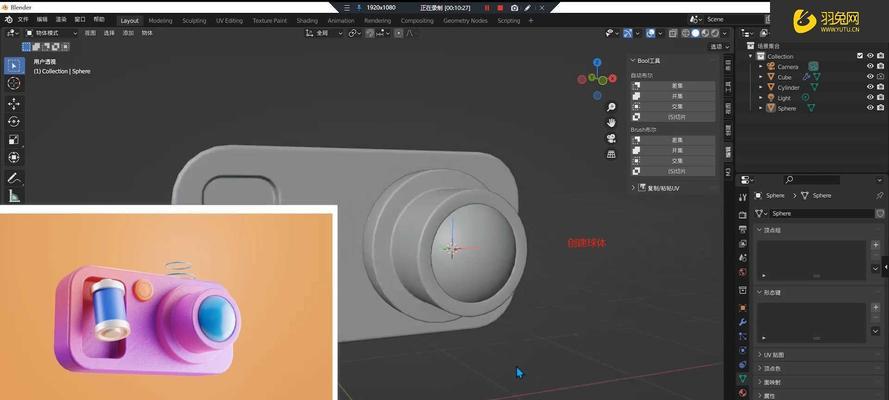
Task: Open shading options dropdown arrow
Action: pyautogui.click(x=725, y=33)
